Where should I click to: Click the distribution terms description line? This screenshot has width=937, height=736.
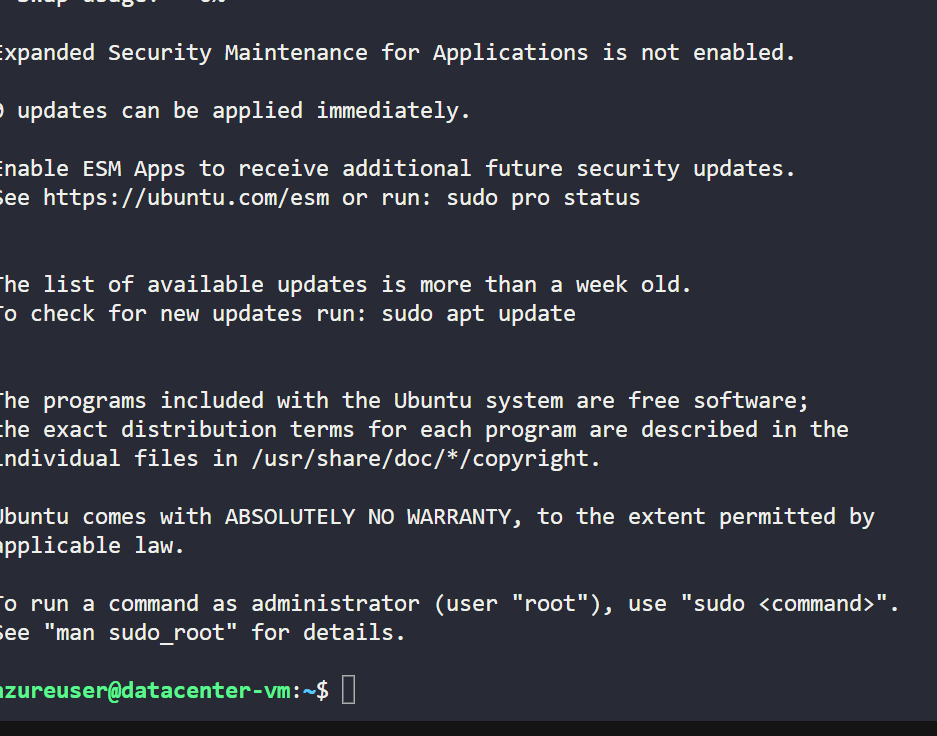point(423,429)
